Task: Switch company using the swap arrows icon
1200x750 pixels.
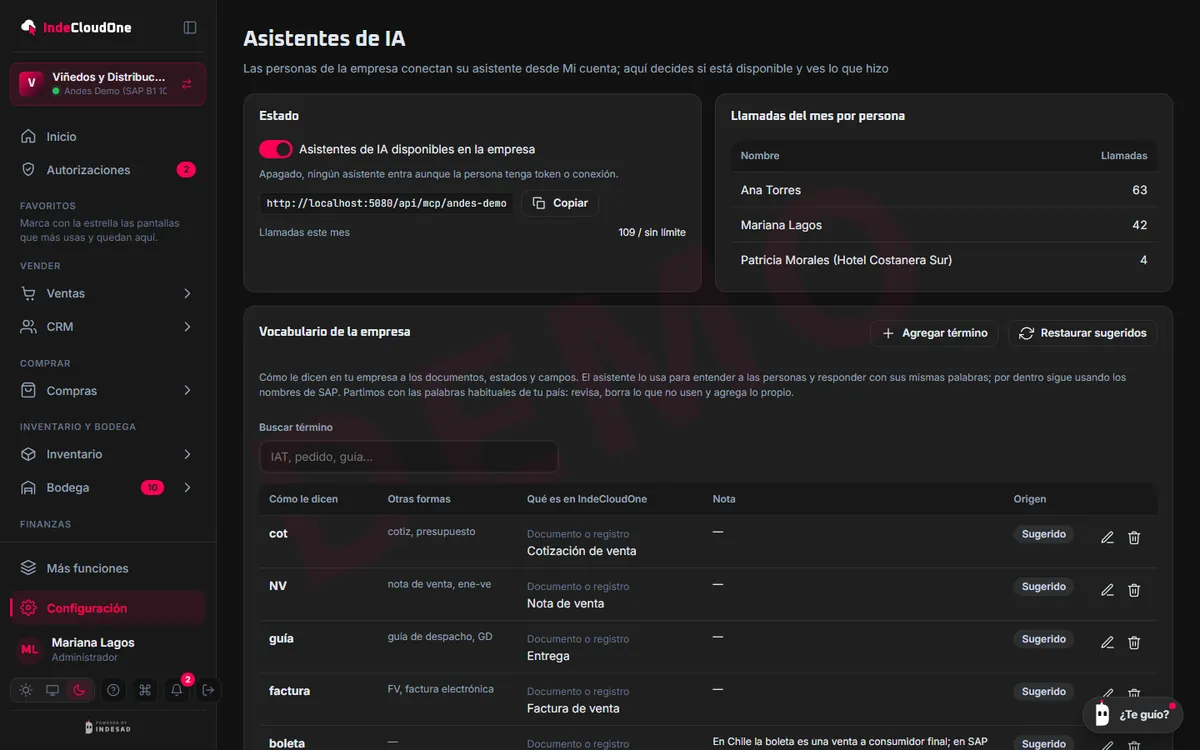Action: [187, 84]
